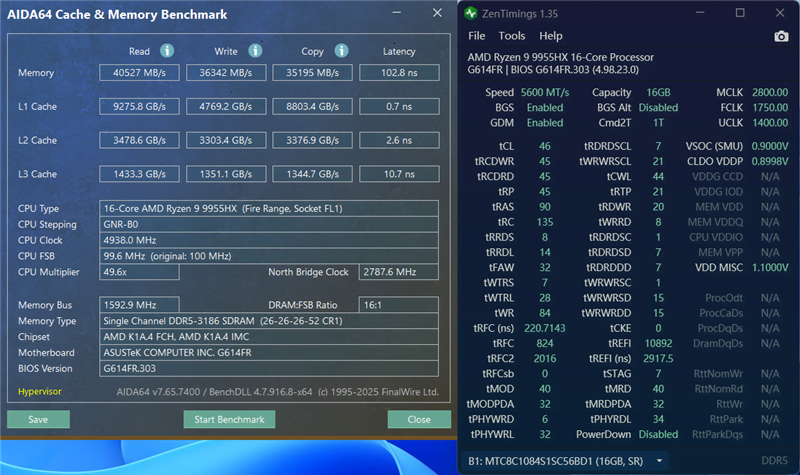The width and height of the screenshot is (800, 475).
Task: Click the yellow Hypervisor text in AIDA64
Action: [40, 391]
